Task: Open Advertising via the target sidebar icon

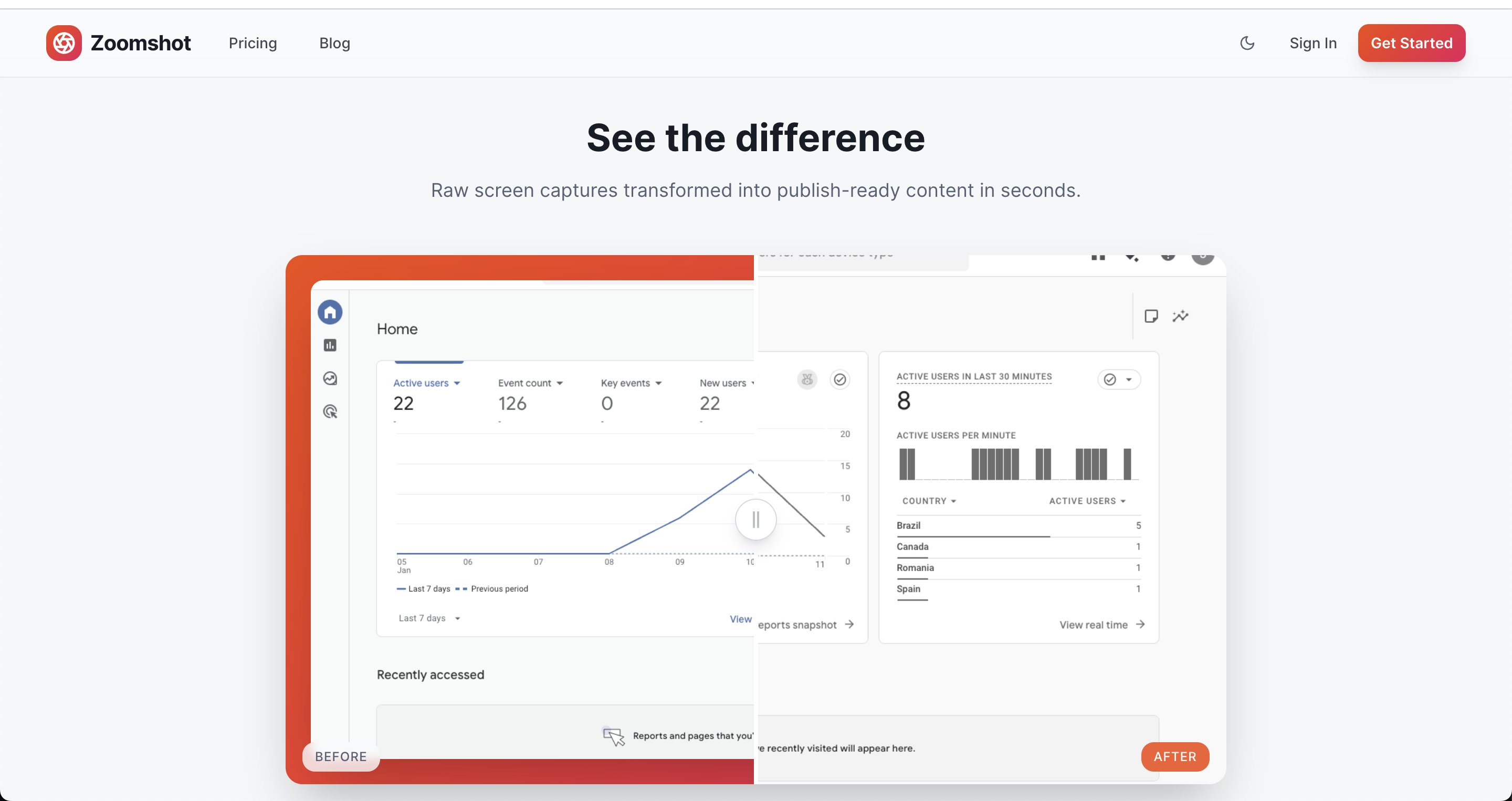Action: pyautogui.click(x=330, y=412)
